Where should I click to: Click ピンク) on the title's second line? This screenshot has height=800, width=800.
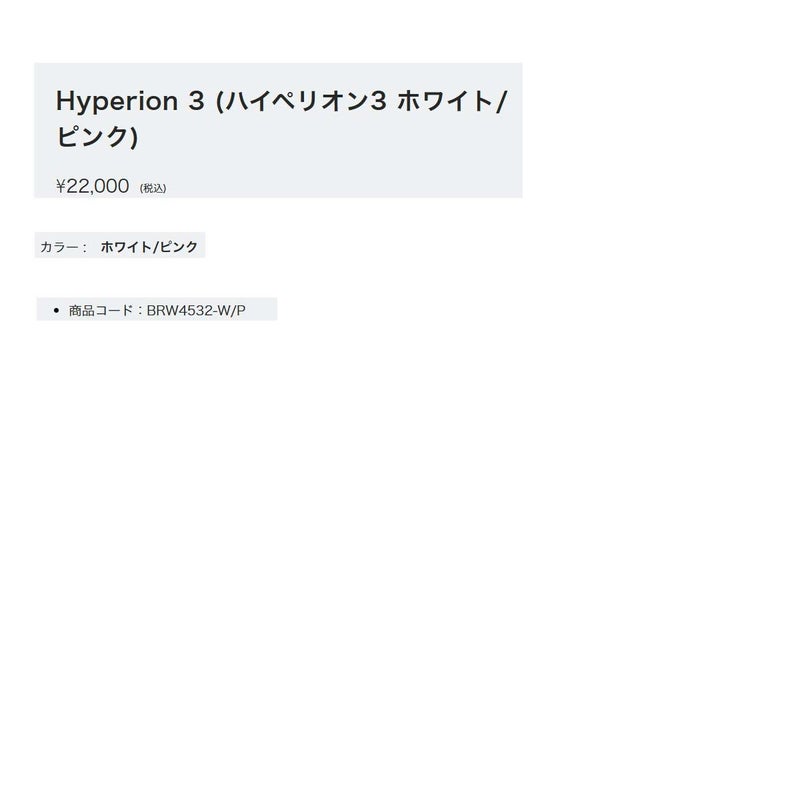[97, 136]
